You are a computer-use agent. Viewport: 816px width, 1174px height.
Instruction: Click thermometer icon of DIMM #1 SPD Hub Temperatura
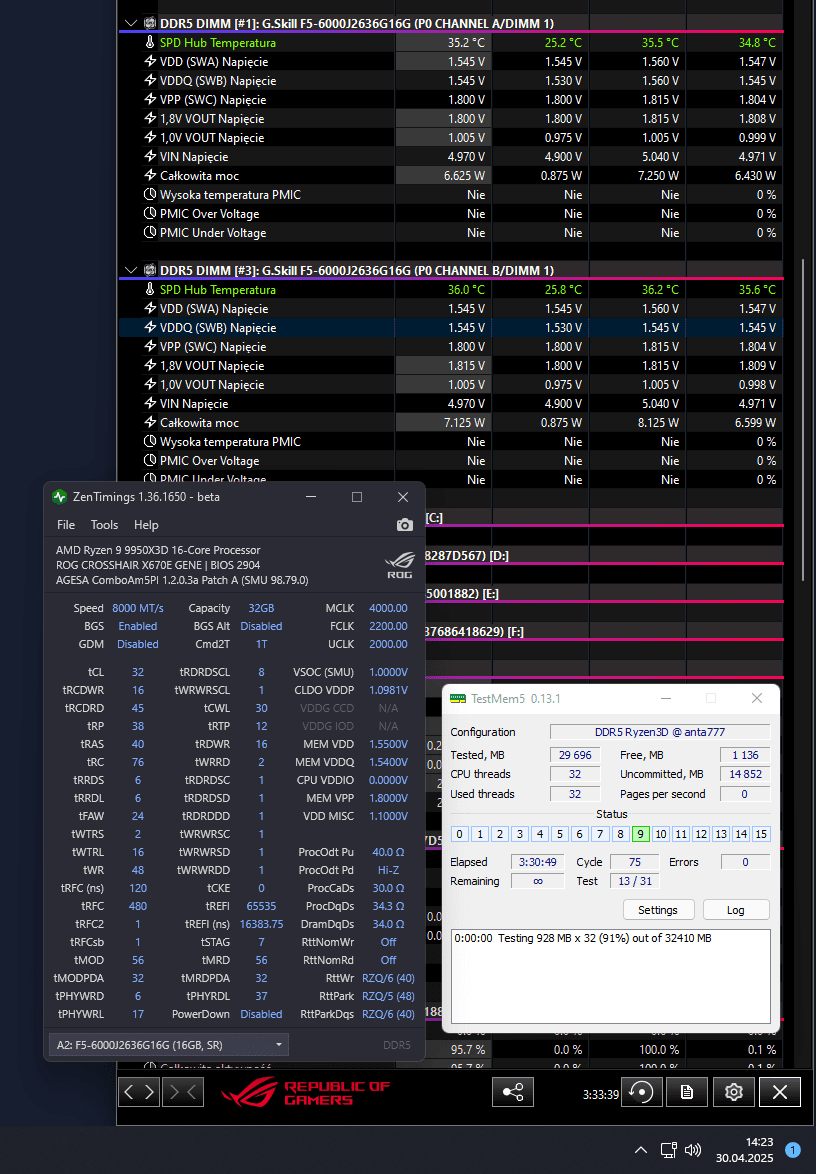pos(150,43)
